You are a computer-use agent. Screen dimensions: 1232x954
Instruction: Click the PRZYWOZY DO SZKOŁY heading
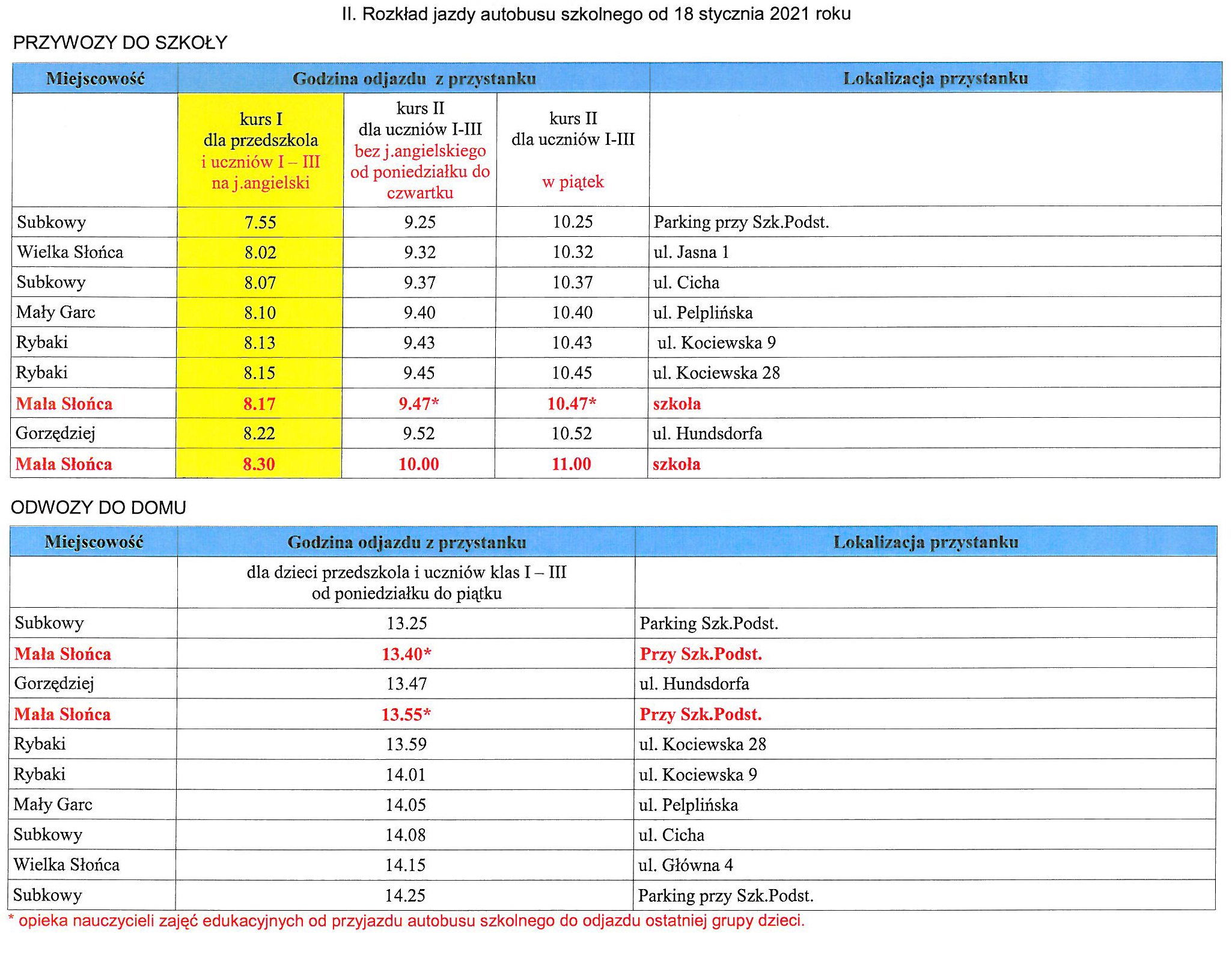click(x=120, y=43)
